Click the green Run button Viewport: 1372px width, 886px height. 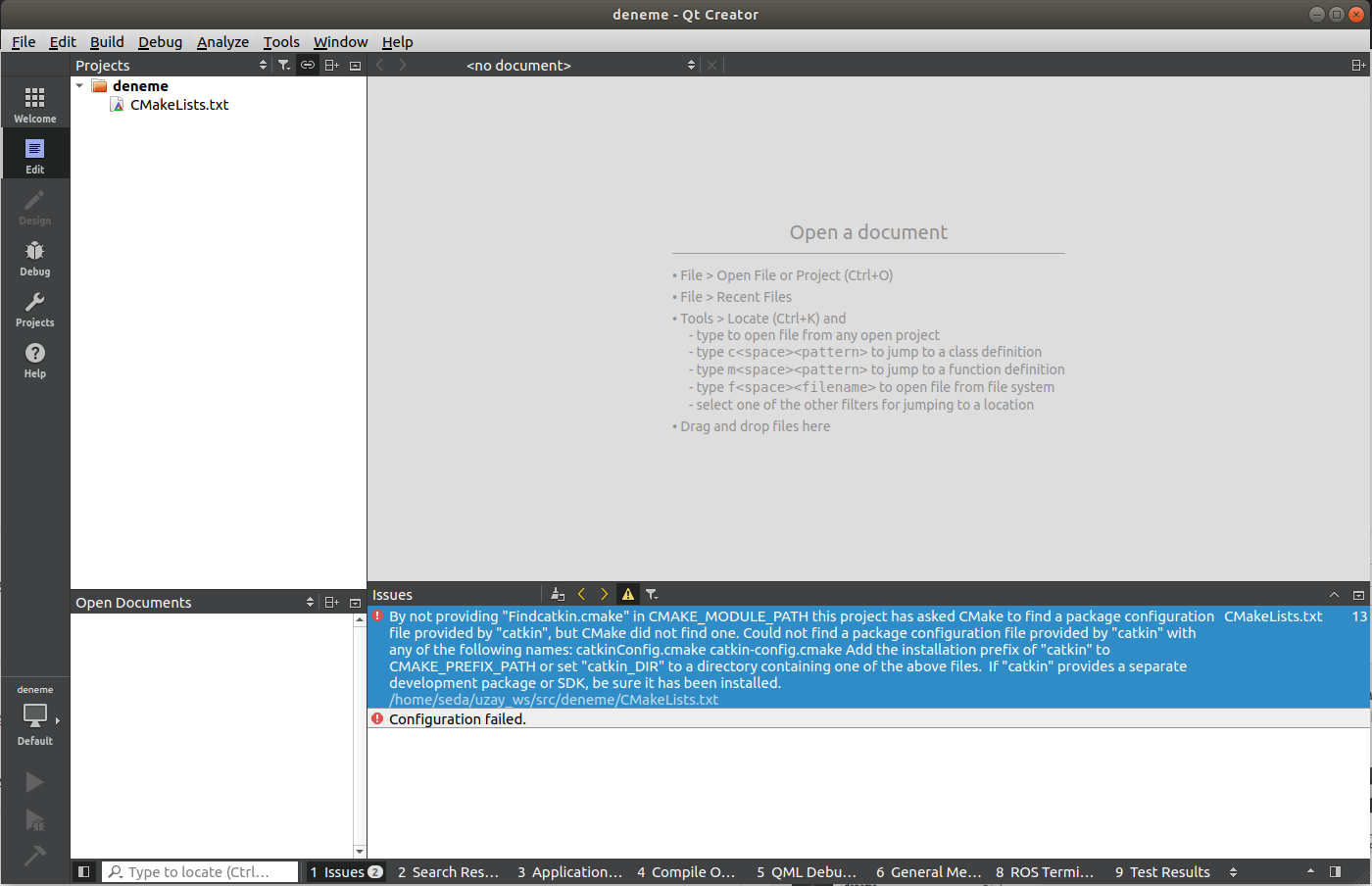[34, 782]
